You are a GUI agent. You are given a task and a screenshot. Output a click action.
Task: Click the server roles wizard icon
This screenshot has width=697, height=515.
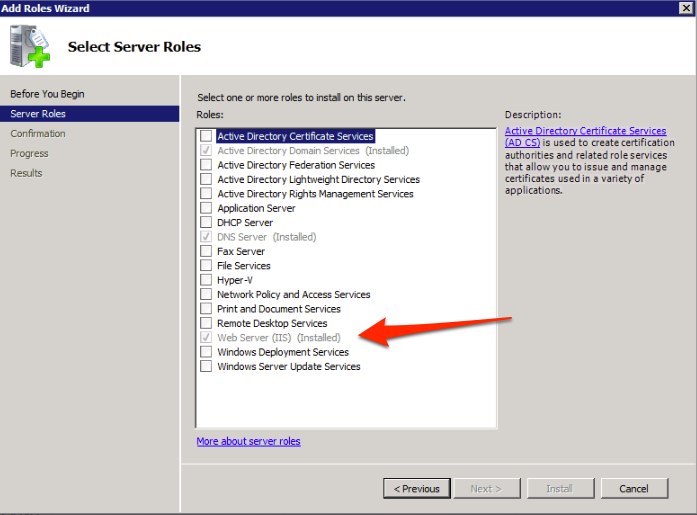[x=30, y=46]
